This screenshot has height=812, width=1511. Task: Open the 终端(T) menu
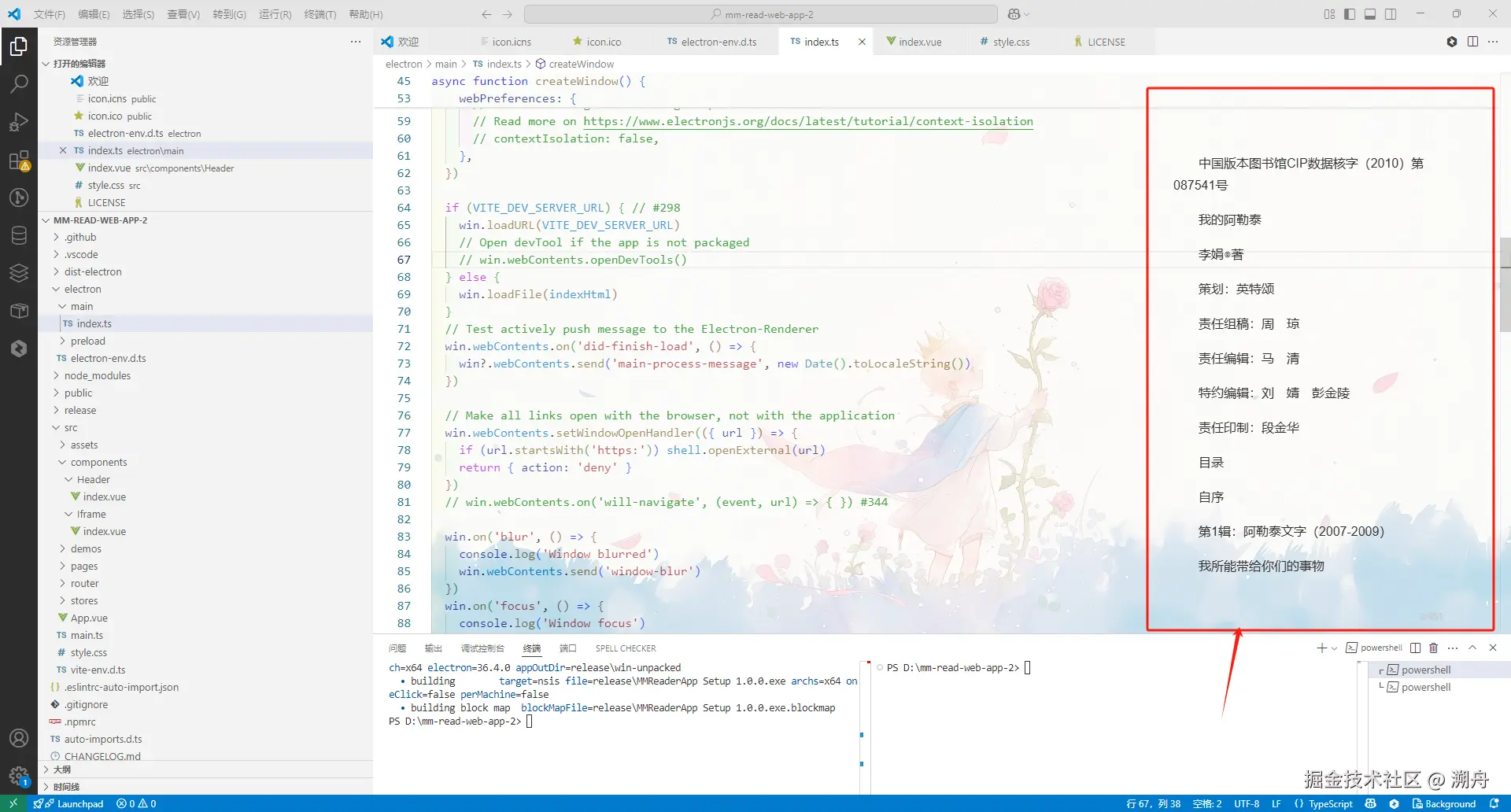tap(320, 14)
